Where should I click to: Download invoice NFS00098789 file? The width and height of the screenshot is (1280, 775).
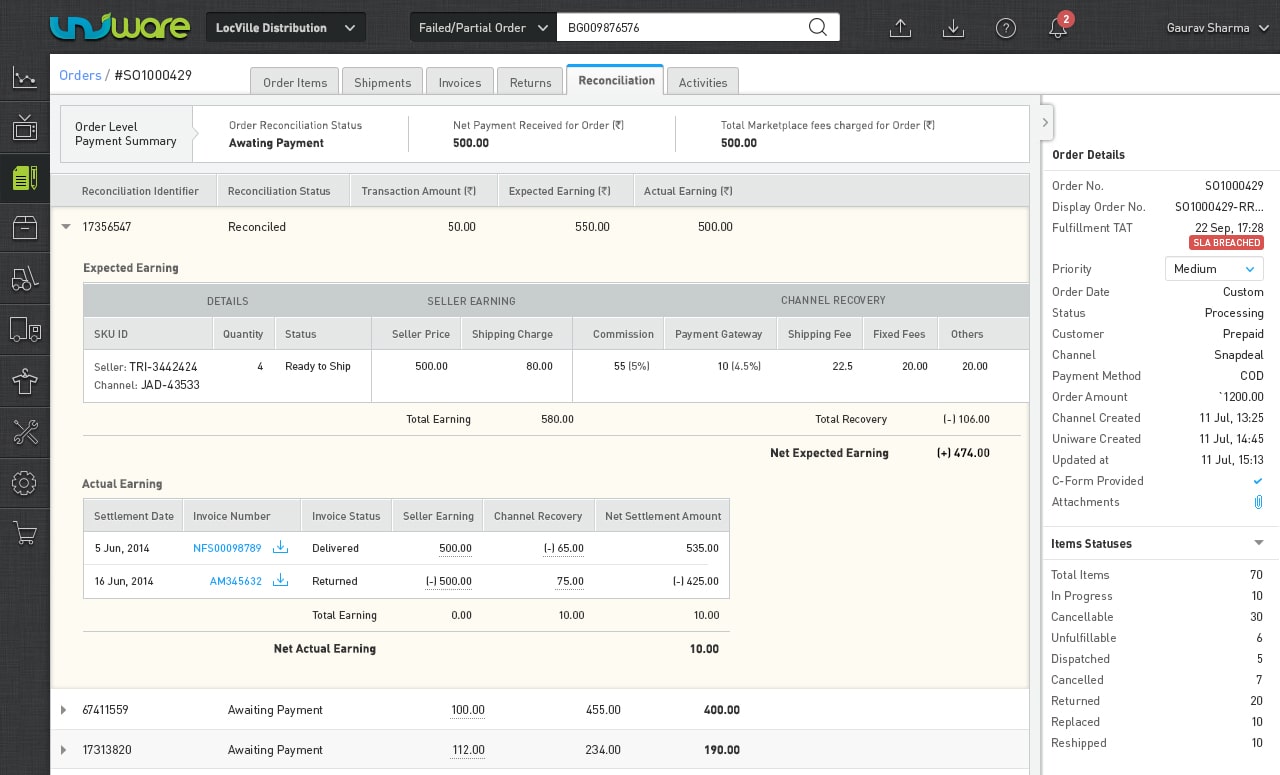[x=280, y=548]
